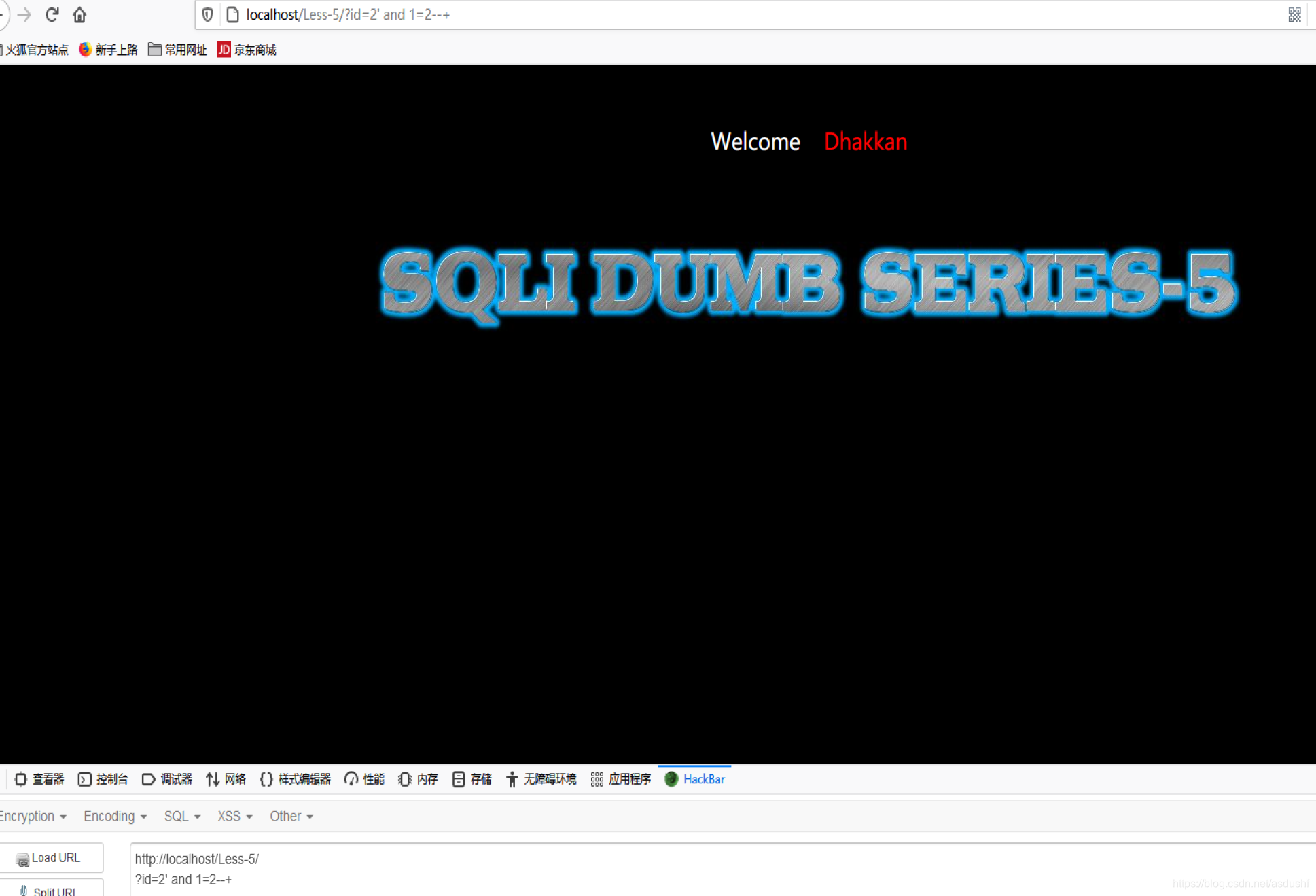The image size is (1316, 896).
Task: Open the SQL dropdown in HackBar
Action: (182, 816)
